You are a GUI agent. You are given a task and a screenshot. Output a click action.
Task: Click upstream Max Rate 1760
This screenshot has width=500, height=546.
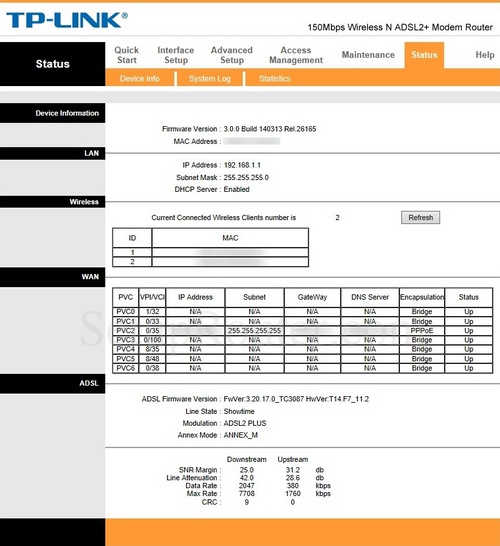293,493
